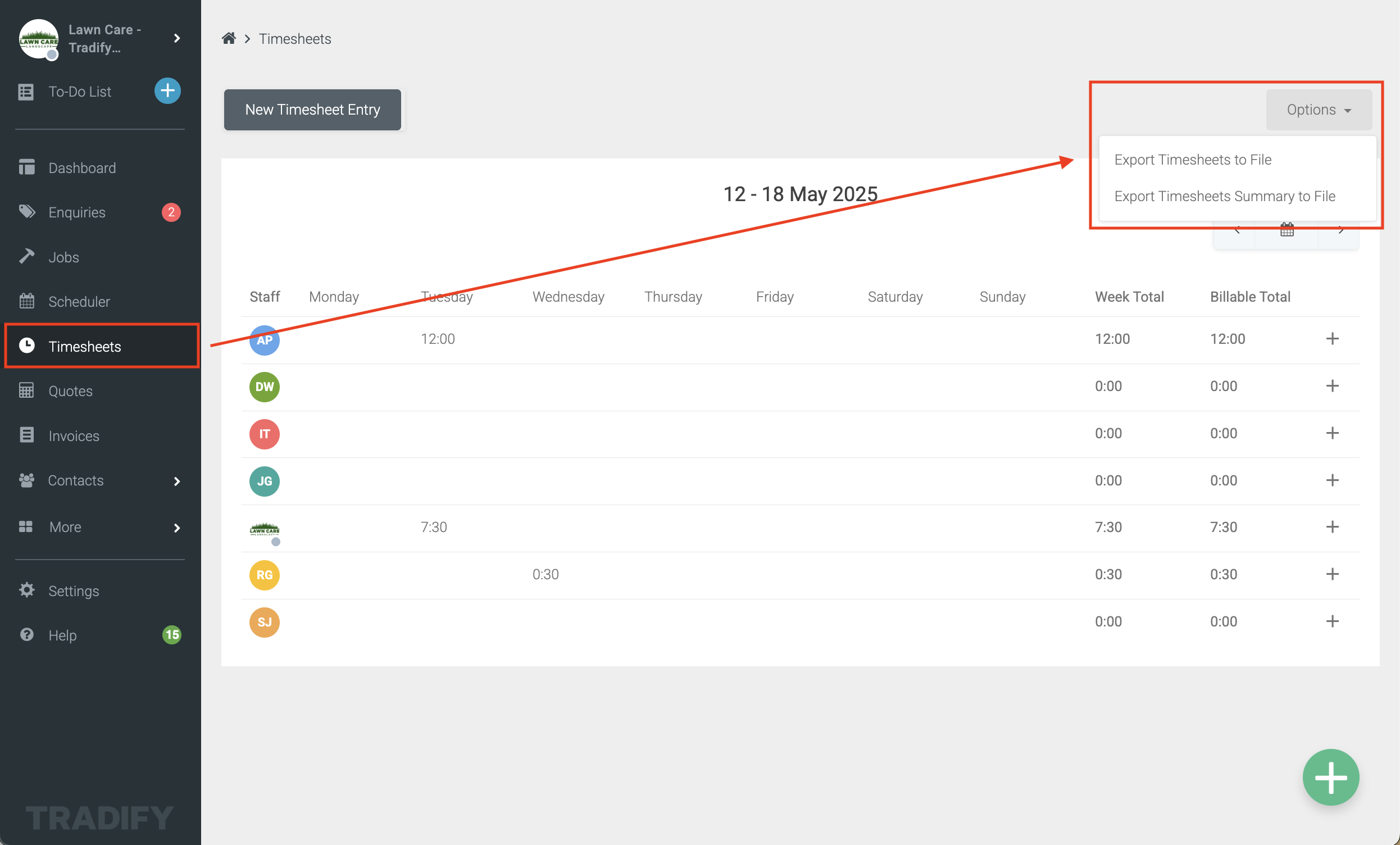Click the Enquiries badge showing 2
Viewport: 1400px width, 845px height.
click(171, 212)
